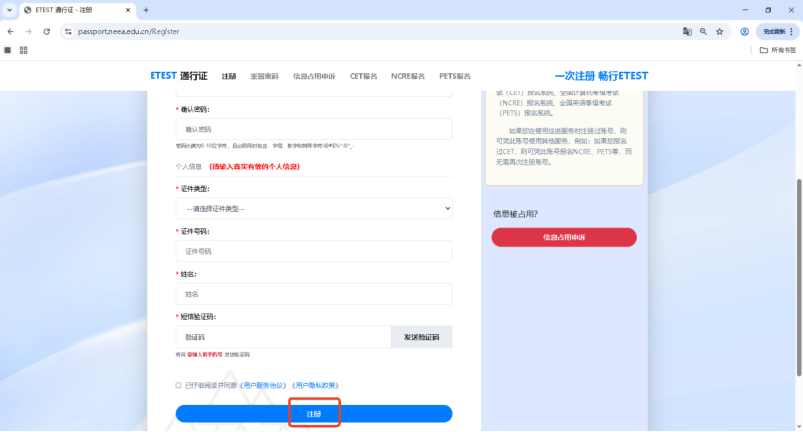This screenshot has height=432, width=803.
Task: Click the translate page icon
Action: (687, 31)
